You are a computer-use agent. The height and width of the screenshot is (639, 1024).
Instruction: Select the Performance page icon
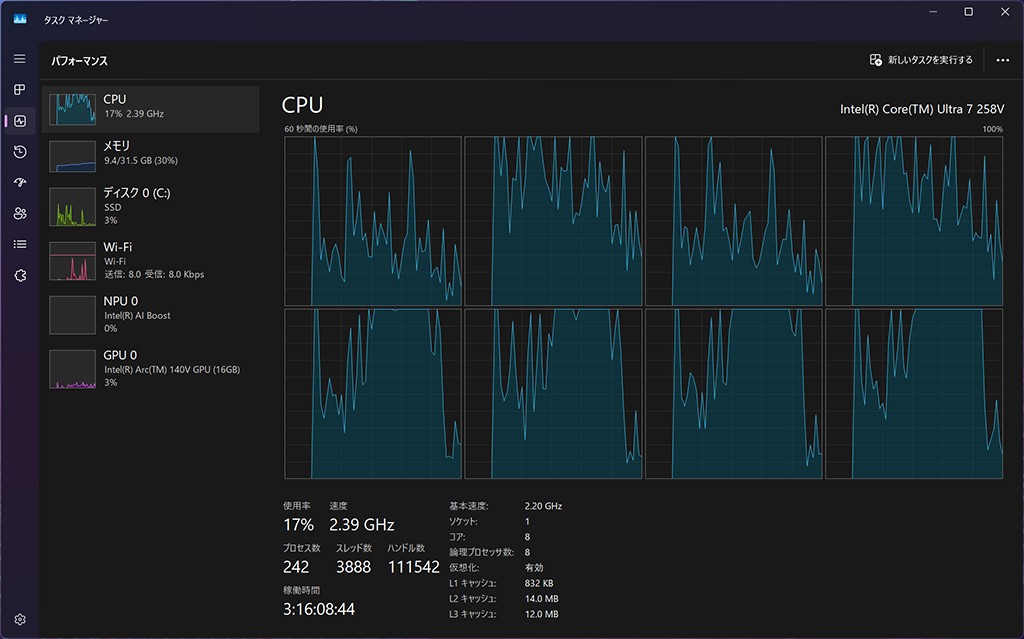click(x=20, y=121)
